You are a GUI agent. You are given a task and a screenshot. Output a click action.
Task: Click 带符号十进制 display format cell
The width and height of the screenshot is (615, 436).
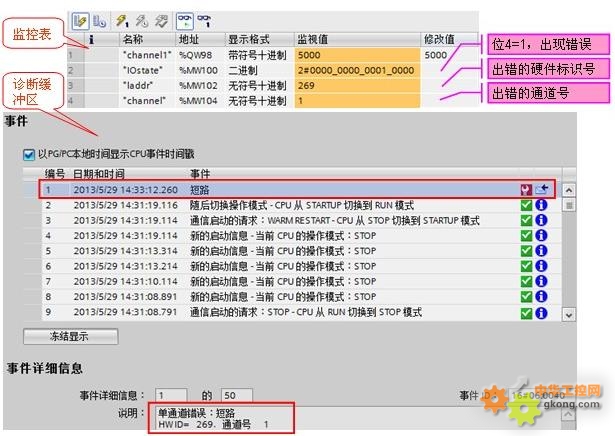(260, 55)
